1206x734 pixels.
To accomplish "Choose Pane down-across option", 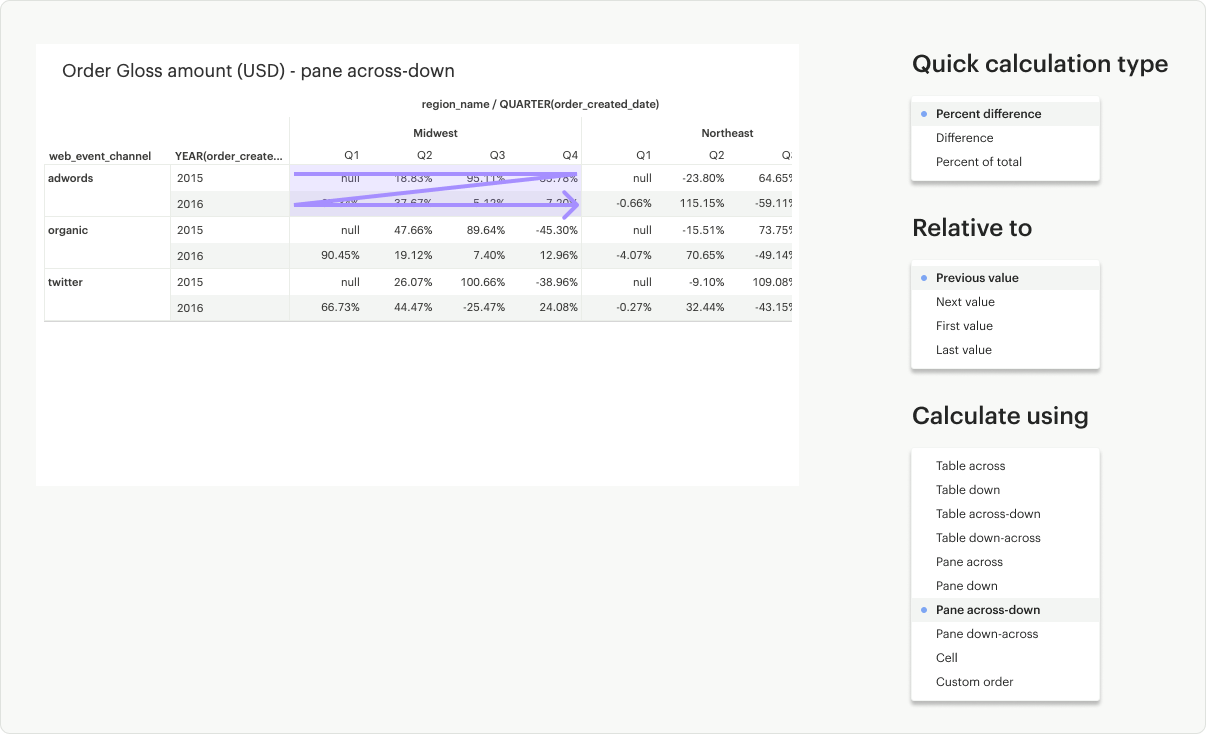I will pos(987,634).
